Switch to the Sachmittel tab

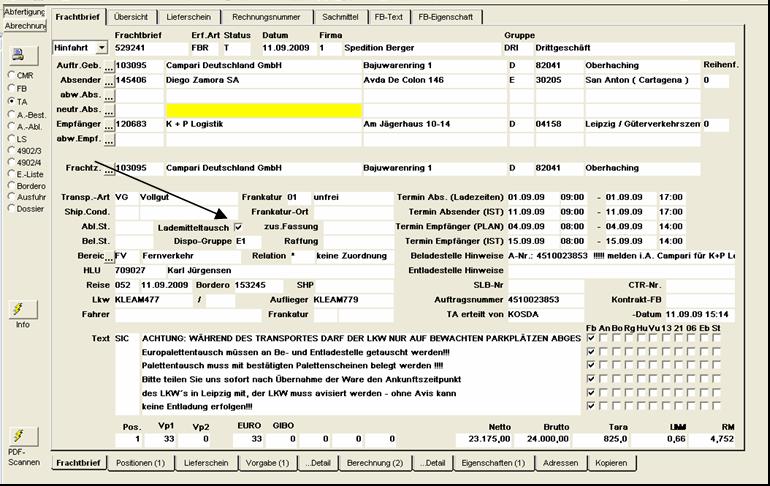(340, 17)
